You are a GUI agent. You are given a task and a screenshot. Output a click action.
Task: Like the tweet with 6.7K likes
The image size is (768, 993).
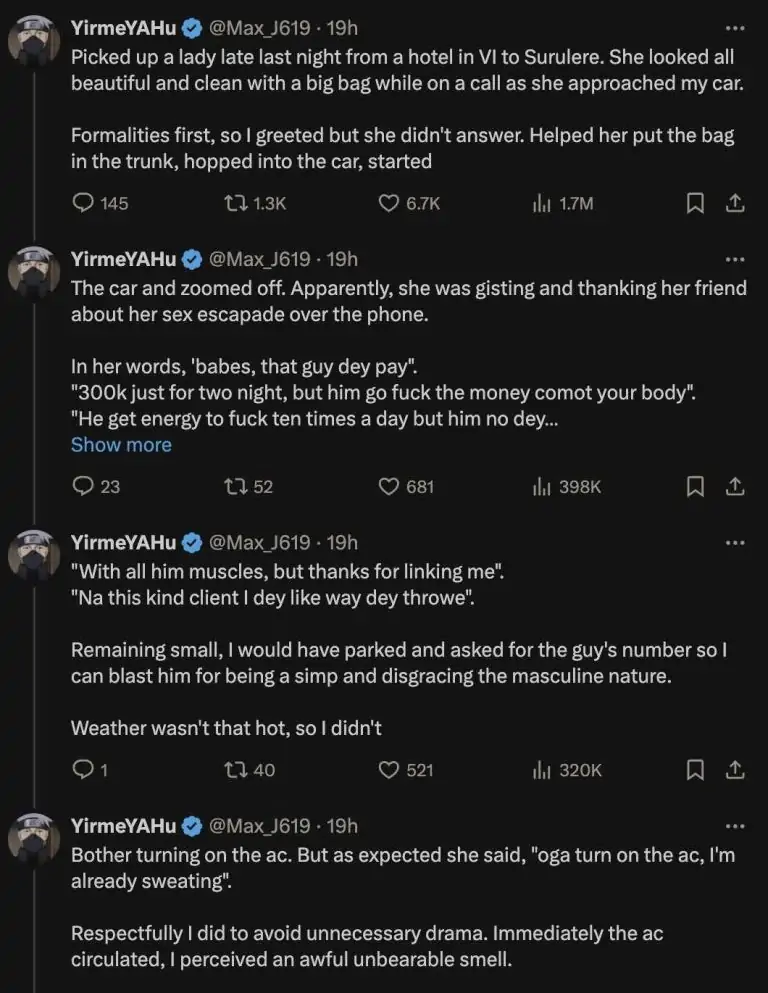pos(389,203)
